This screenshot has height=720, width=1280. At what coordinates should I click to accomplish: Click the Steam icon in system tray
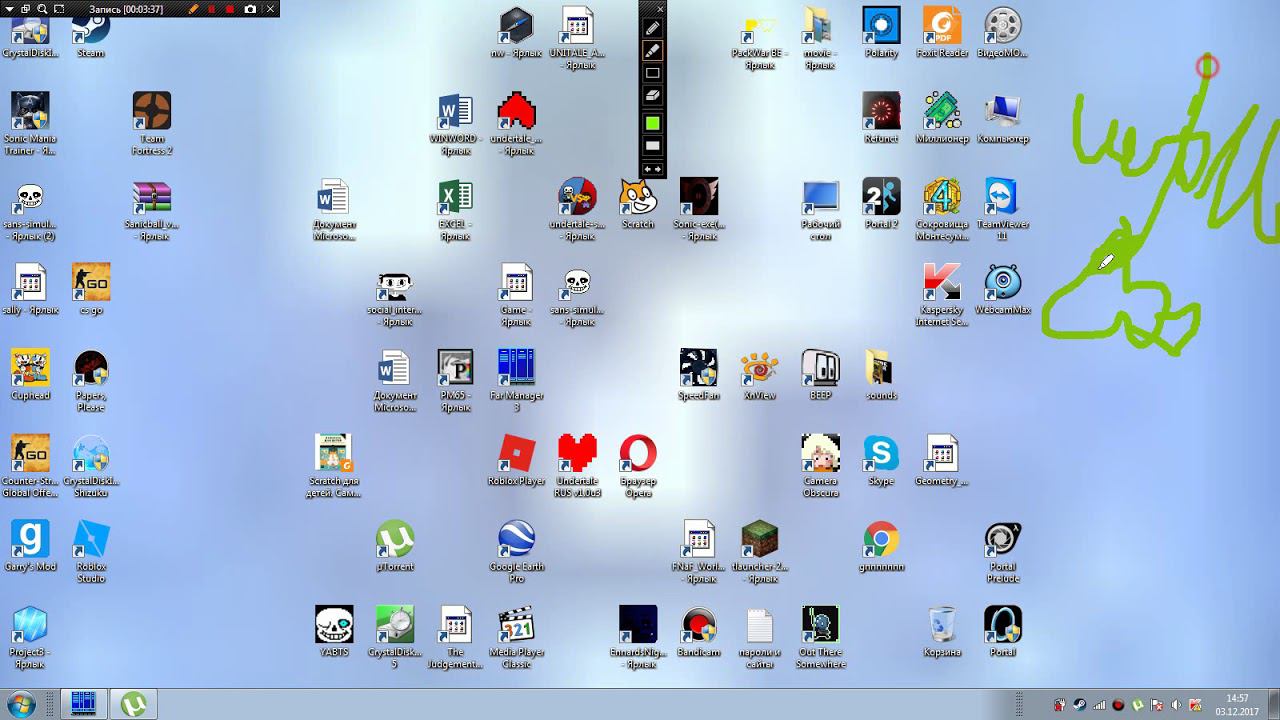coord(1079,705)
